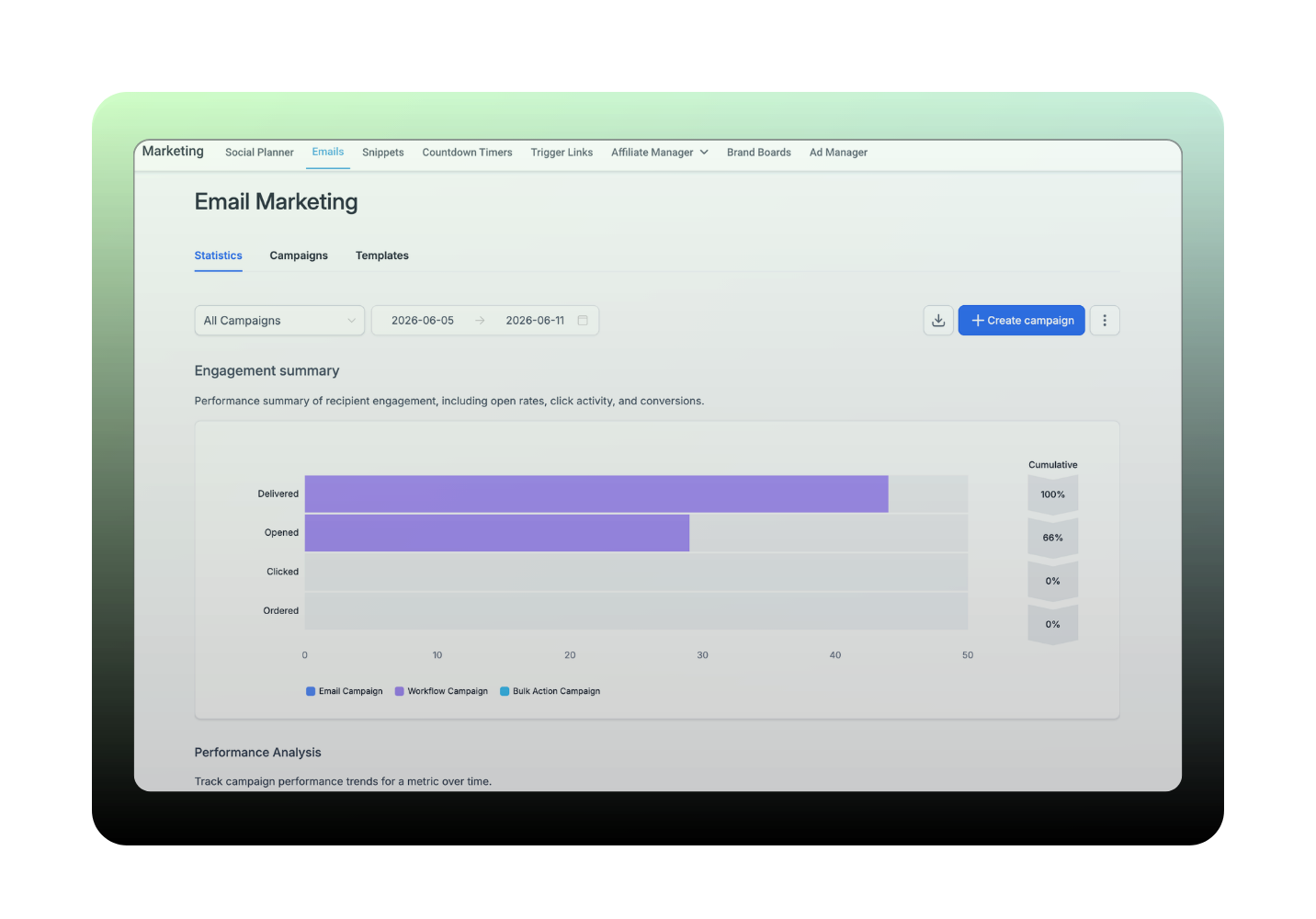The width and height of the screenshot is (1316, 919).
Task: Toggle Workflow Campaign legend series
Action: pyautogui.click(x=441, y=691)
